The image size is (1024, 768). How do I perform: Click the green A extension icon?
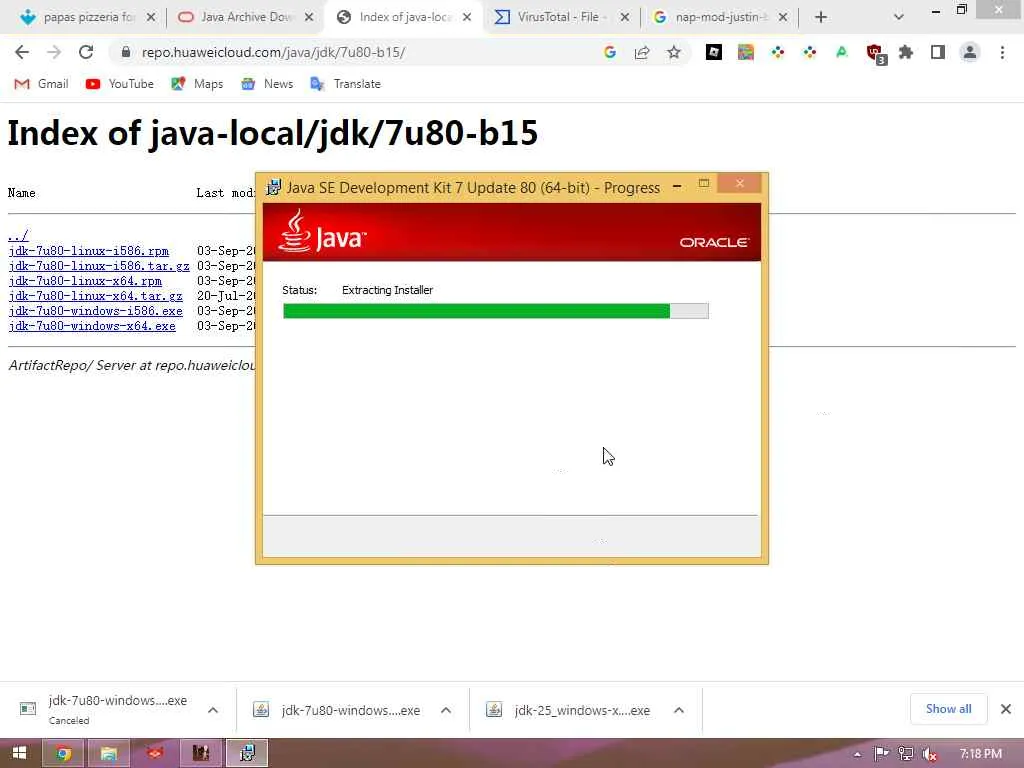842,52
